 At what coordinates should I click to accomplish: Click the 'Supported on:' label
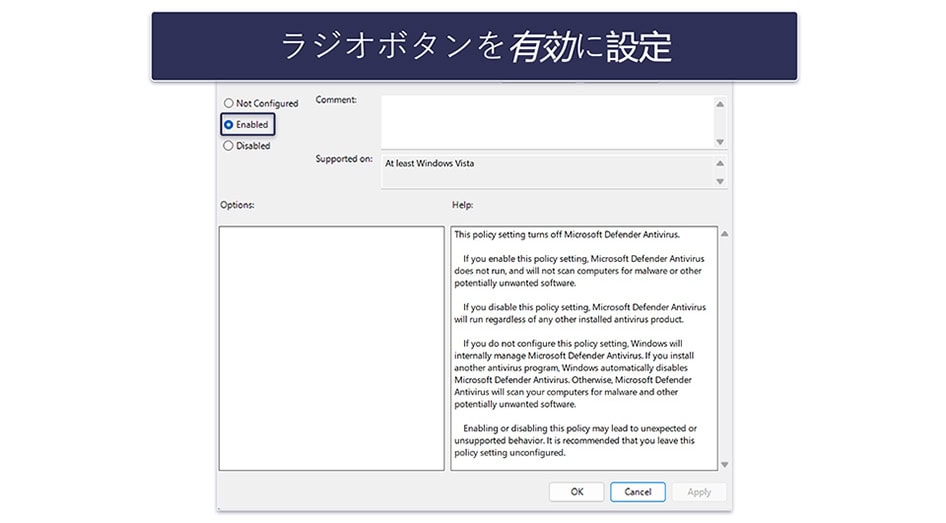pyautogui.click(x=344, y=159)
